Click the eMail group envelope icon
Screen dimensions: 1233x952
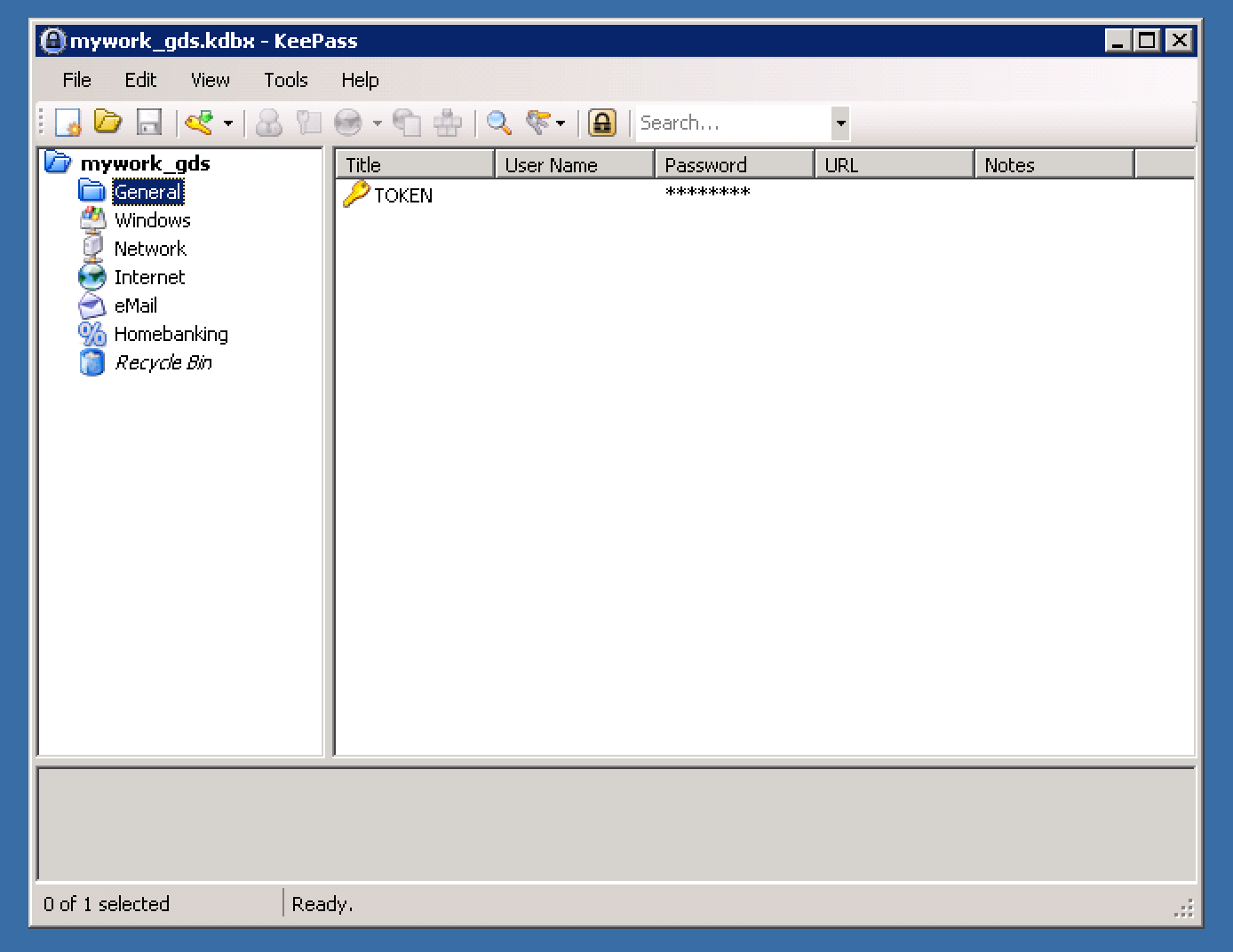pyautogui.click(x=92, y=305)
